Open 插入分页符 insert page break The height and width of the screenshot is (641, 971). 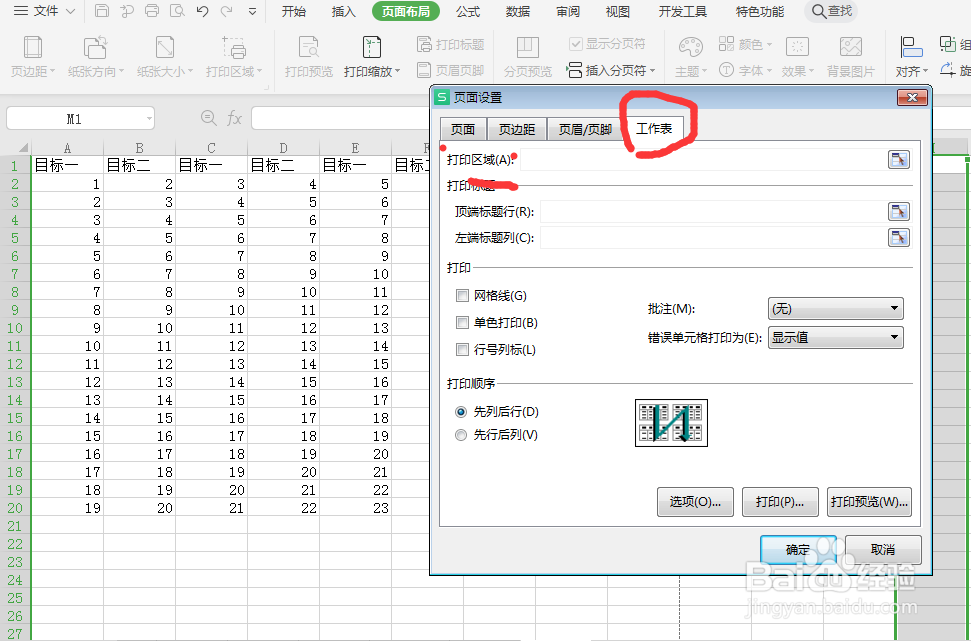(x=611, y=70)
